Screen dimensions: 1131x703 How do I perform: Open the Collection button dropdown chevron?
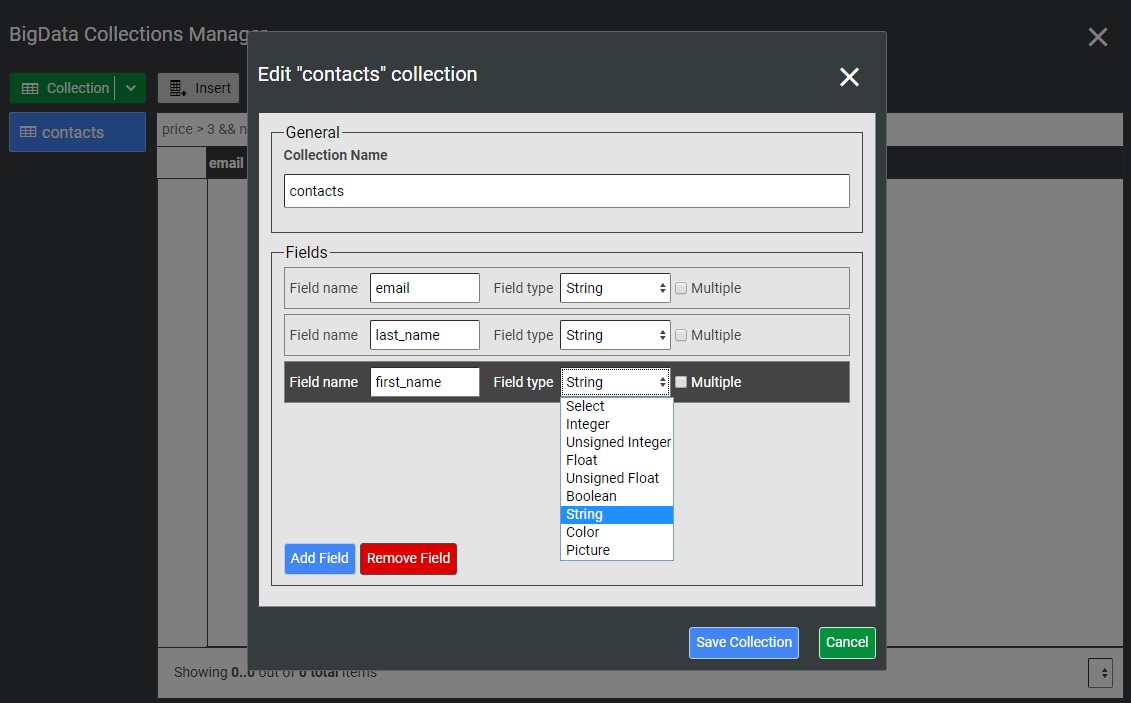131,88
